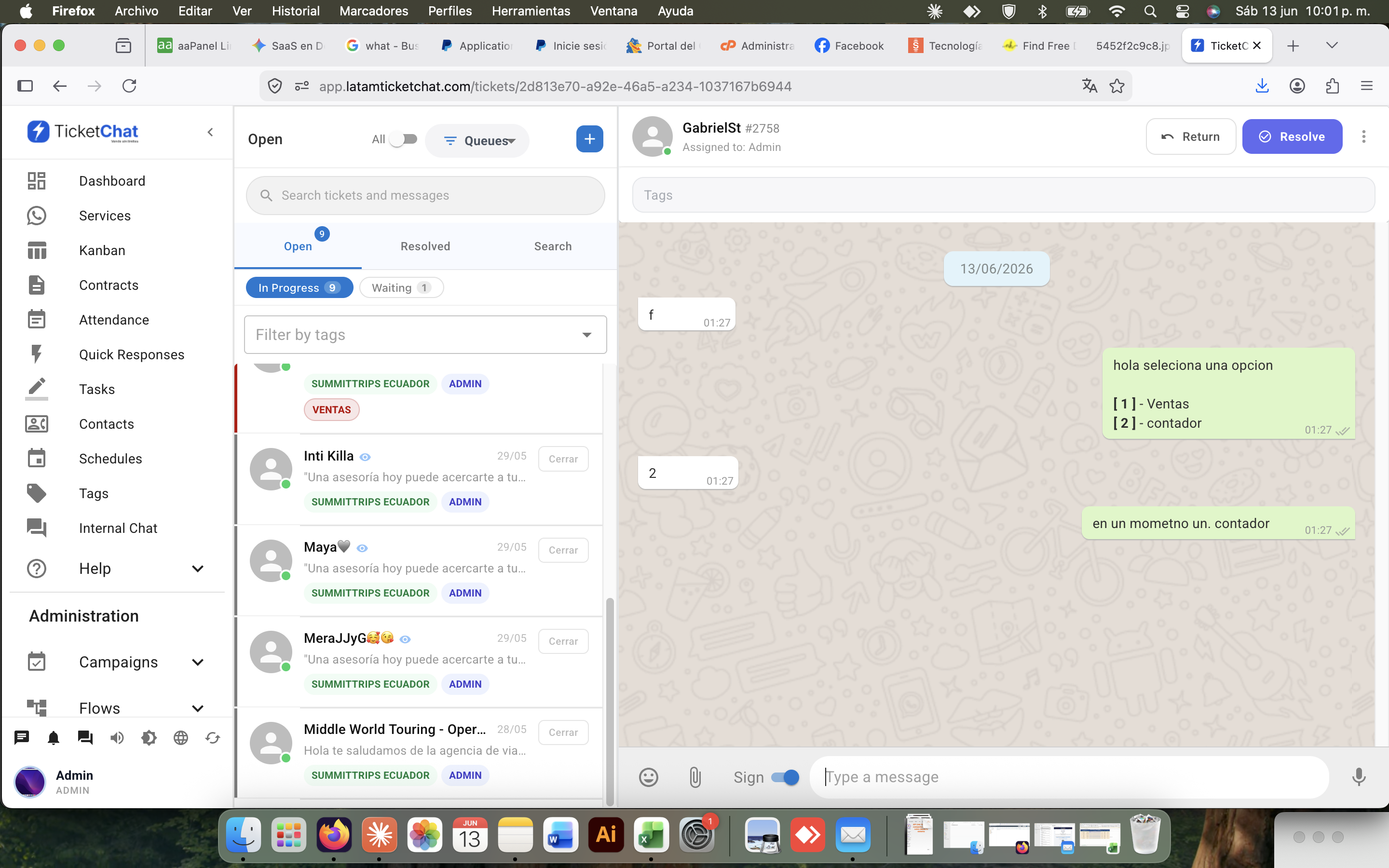Screen dimensions: 1389x868
Task: Click the Type a message field
Action: tap(1069, 777)
